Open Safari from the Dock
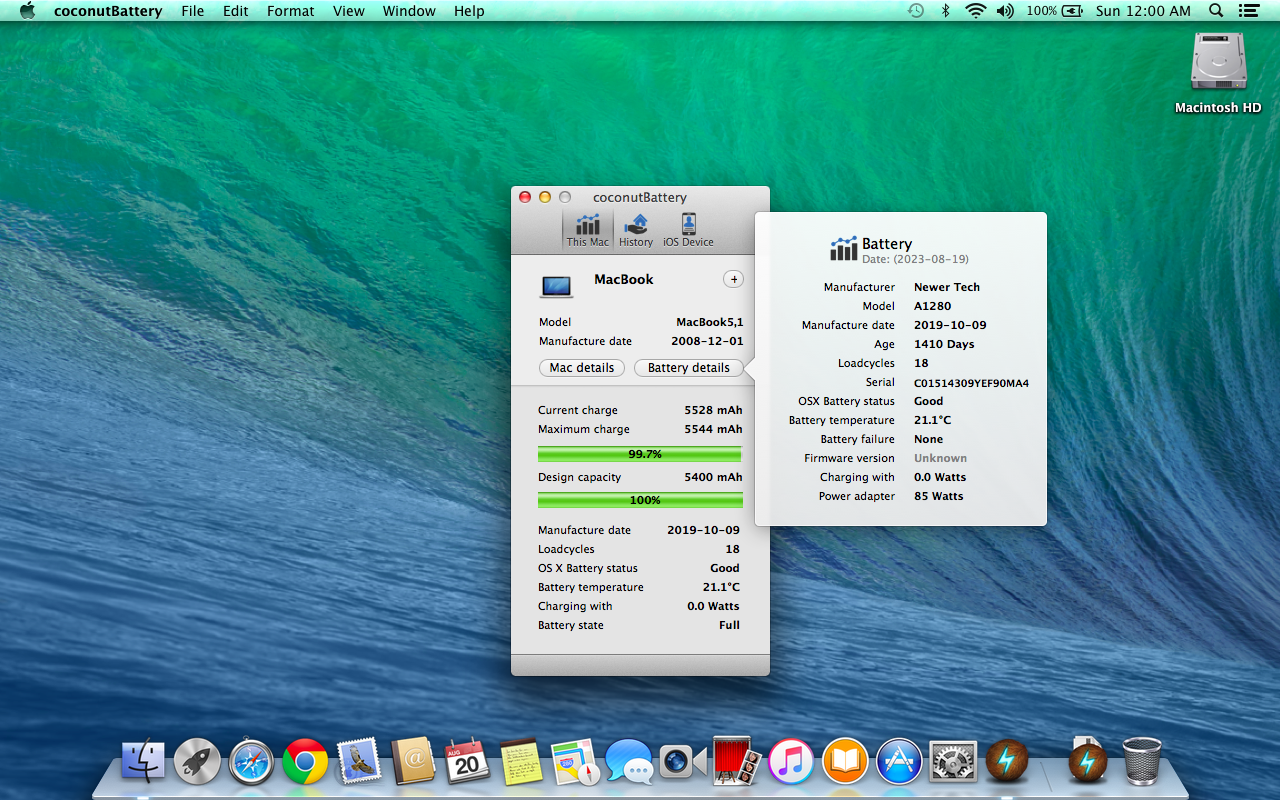1280x800 pixels. coord(251,763)
